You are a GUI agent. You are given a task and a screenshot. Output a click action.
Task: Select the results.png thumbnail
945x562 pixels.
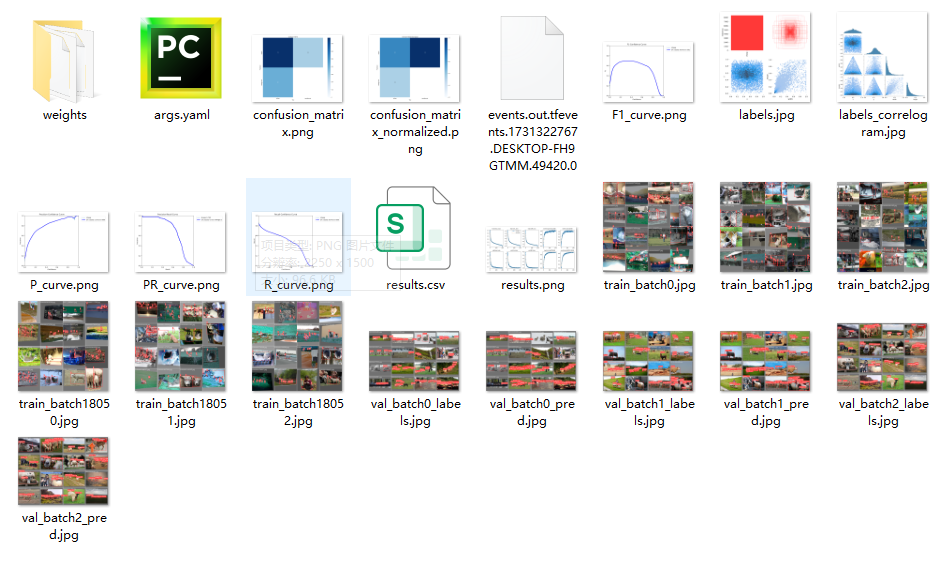[x=531, y=249]
